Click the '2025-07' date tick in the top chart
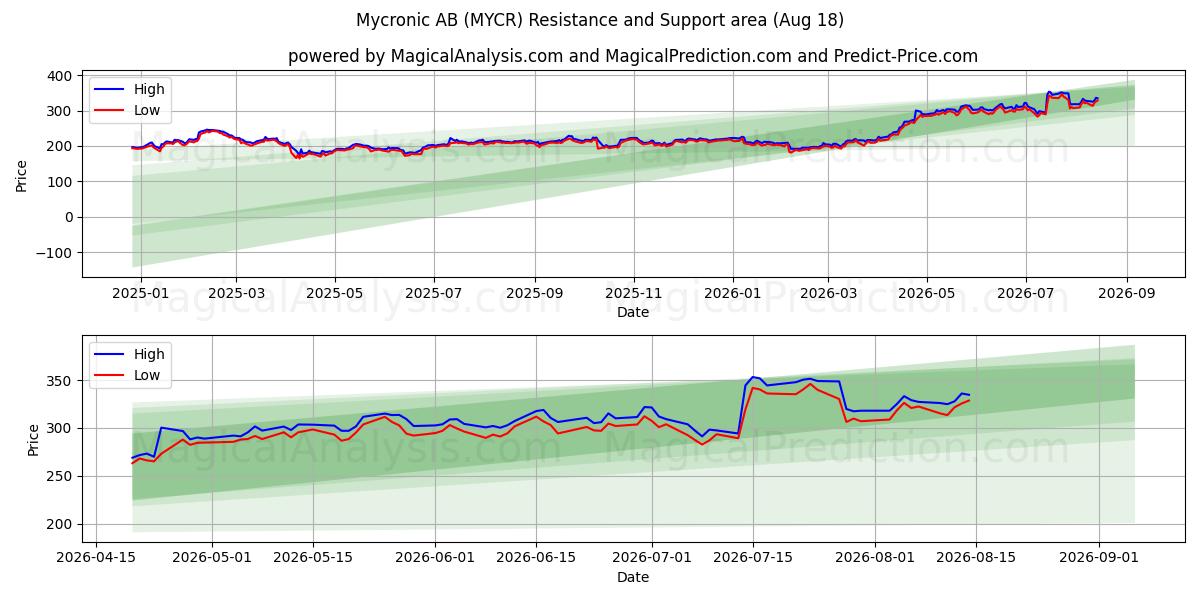Viewport: 1200px width, 600px height. [x=433, y=294]
